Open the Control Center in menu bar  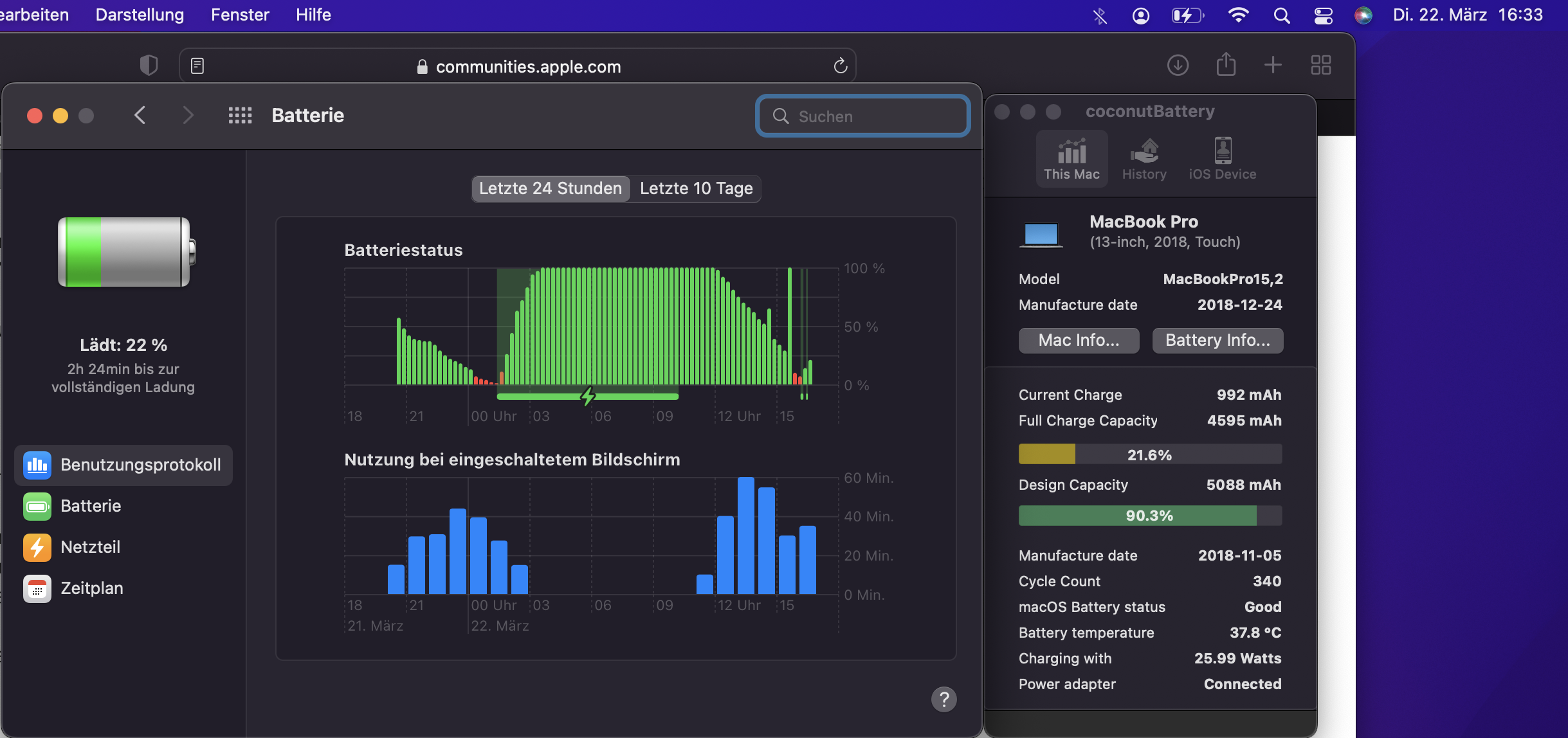[1323, 15]
